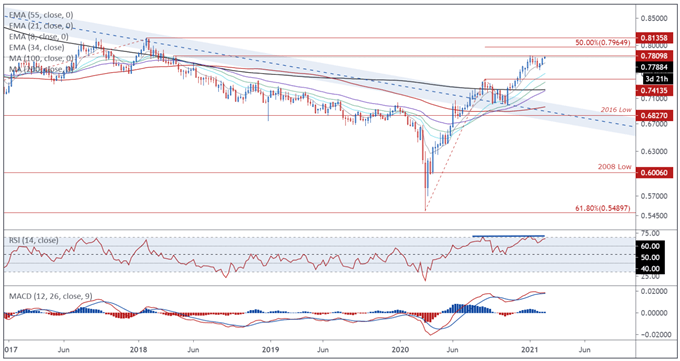Select 2020 on the time axis
Screen dimensions: 680x361
click(400, 349)
